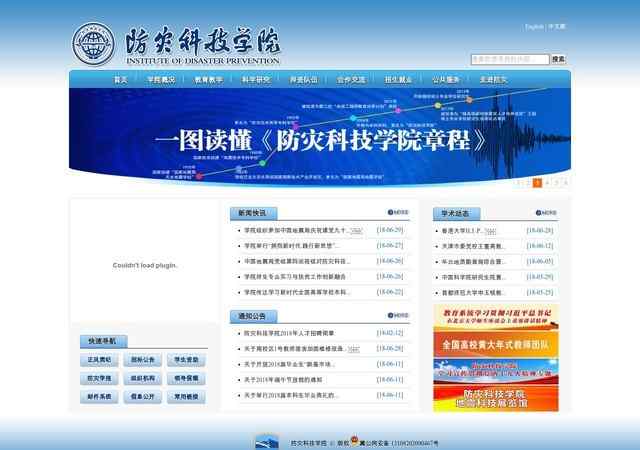Click the blue-sky banner above the red 防灾科技学院 banner
The height and width of the screenshot is (450, 640).
pyautogui.click(x=496, y=372)
